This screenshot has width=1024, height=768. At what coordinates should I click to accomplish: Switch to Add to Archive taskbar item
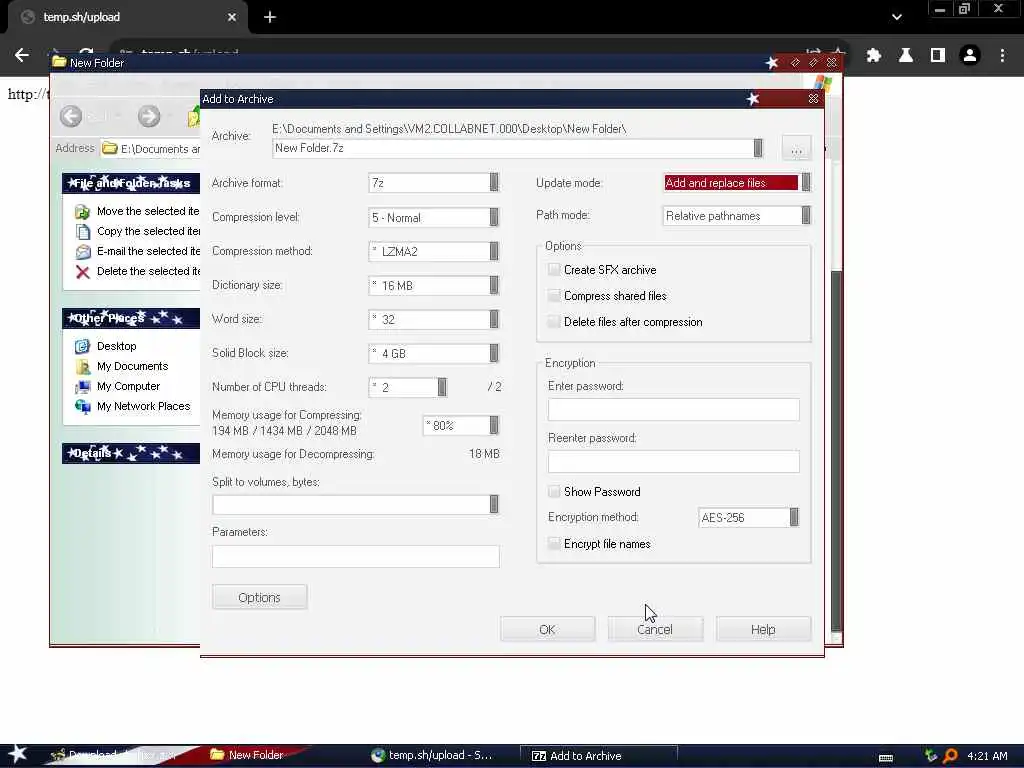pyautogui.click(x=598, y=756)
